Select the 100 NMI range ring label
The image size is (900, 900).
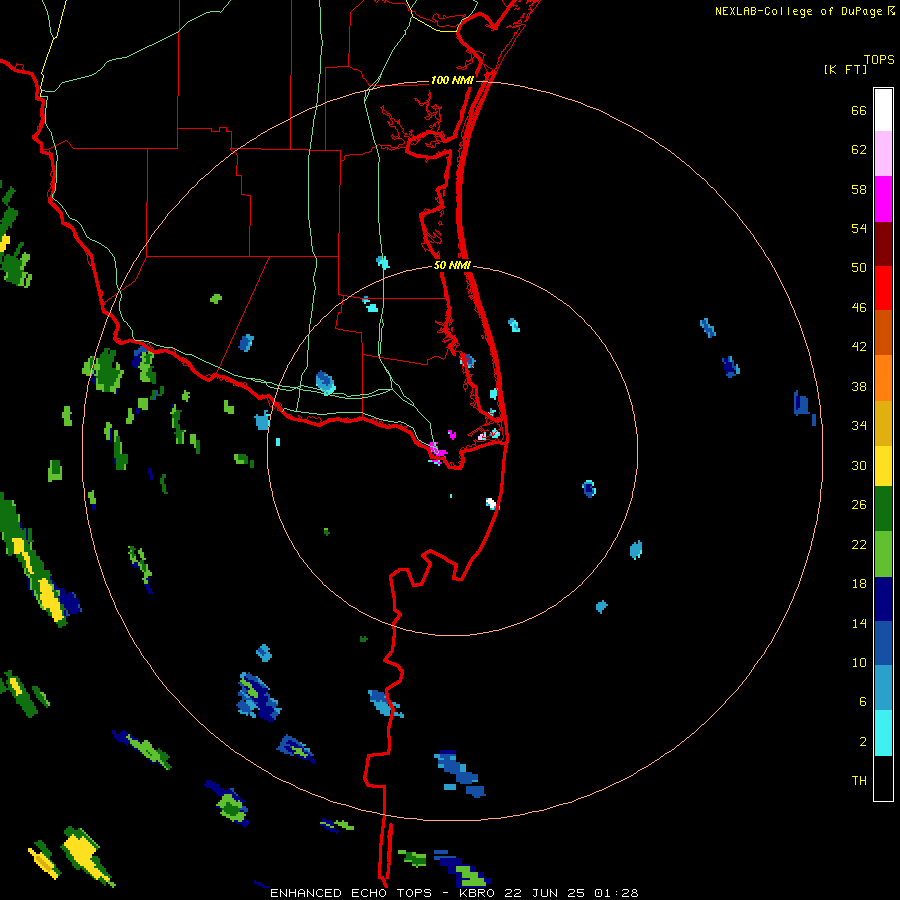pyautogui.click(x=452, y=80)
